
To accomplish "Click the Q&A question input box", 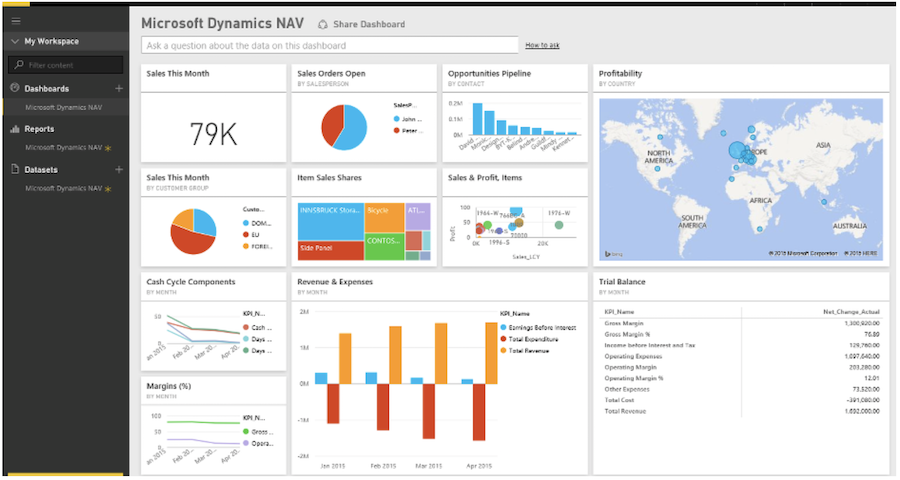I will coord(329,45).
